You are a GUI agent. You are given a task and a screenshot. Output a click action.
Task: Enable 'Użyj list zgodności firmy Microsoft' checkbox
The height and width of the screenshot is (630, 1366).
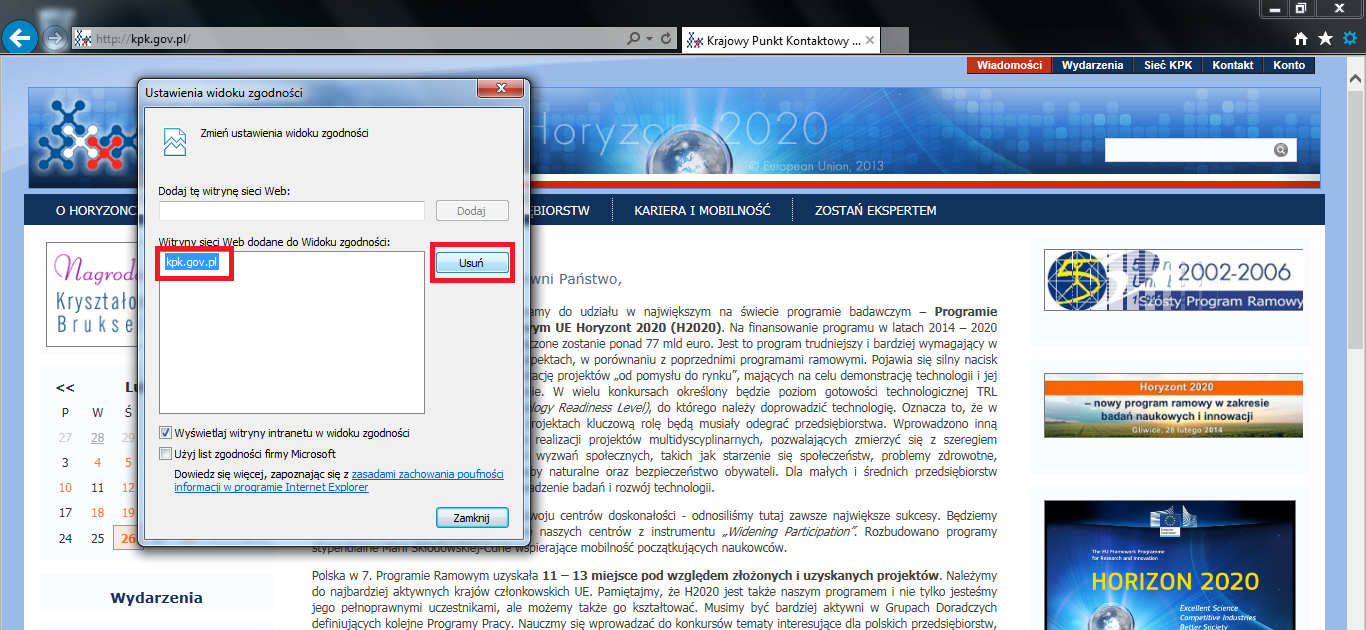tap(165, 454)
